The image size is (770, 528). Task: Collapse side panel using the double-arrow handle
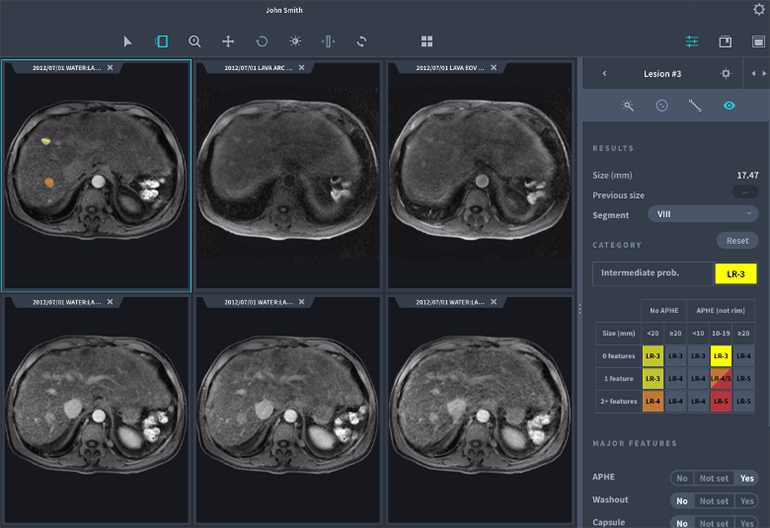point(757,73)
